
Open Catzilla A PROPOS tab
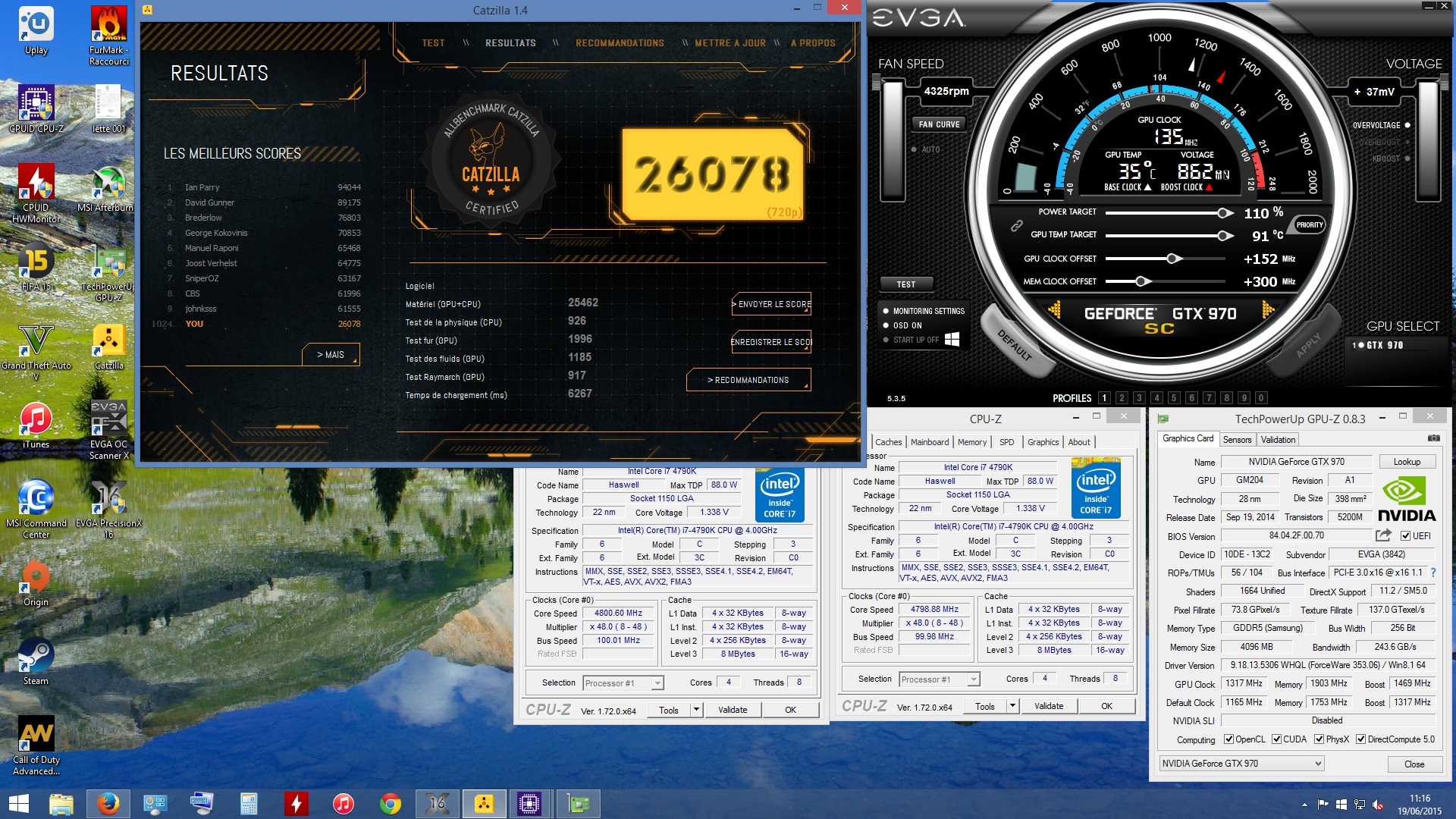point(813,43)
